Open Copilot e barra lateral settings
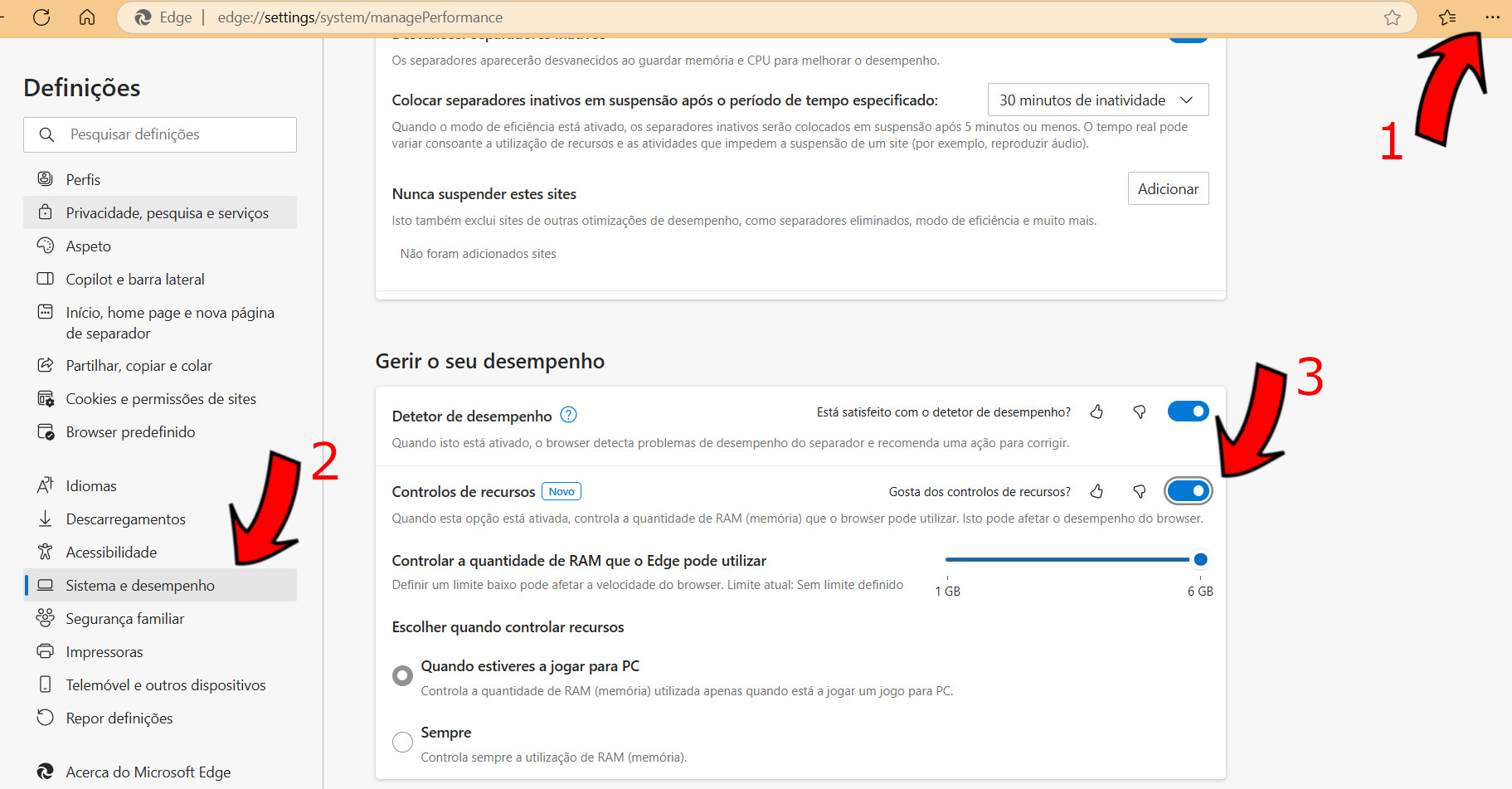The image size is (1512, 789). coord(160,279)
